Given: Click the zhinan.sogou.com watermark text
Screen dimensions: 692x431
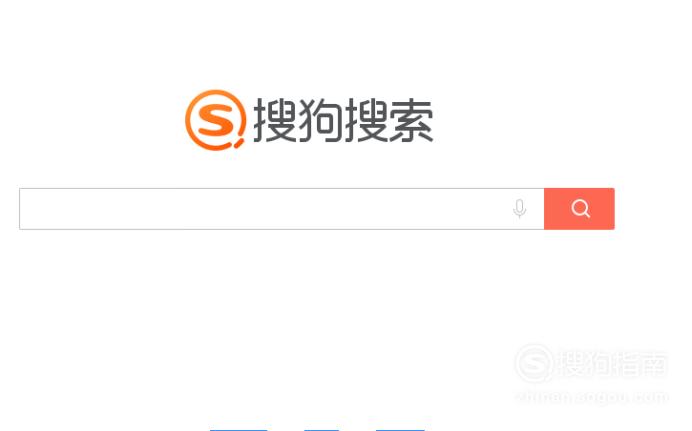Looking at the screenshot, I should pyautogui.click(x=592, y=397).
